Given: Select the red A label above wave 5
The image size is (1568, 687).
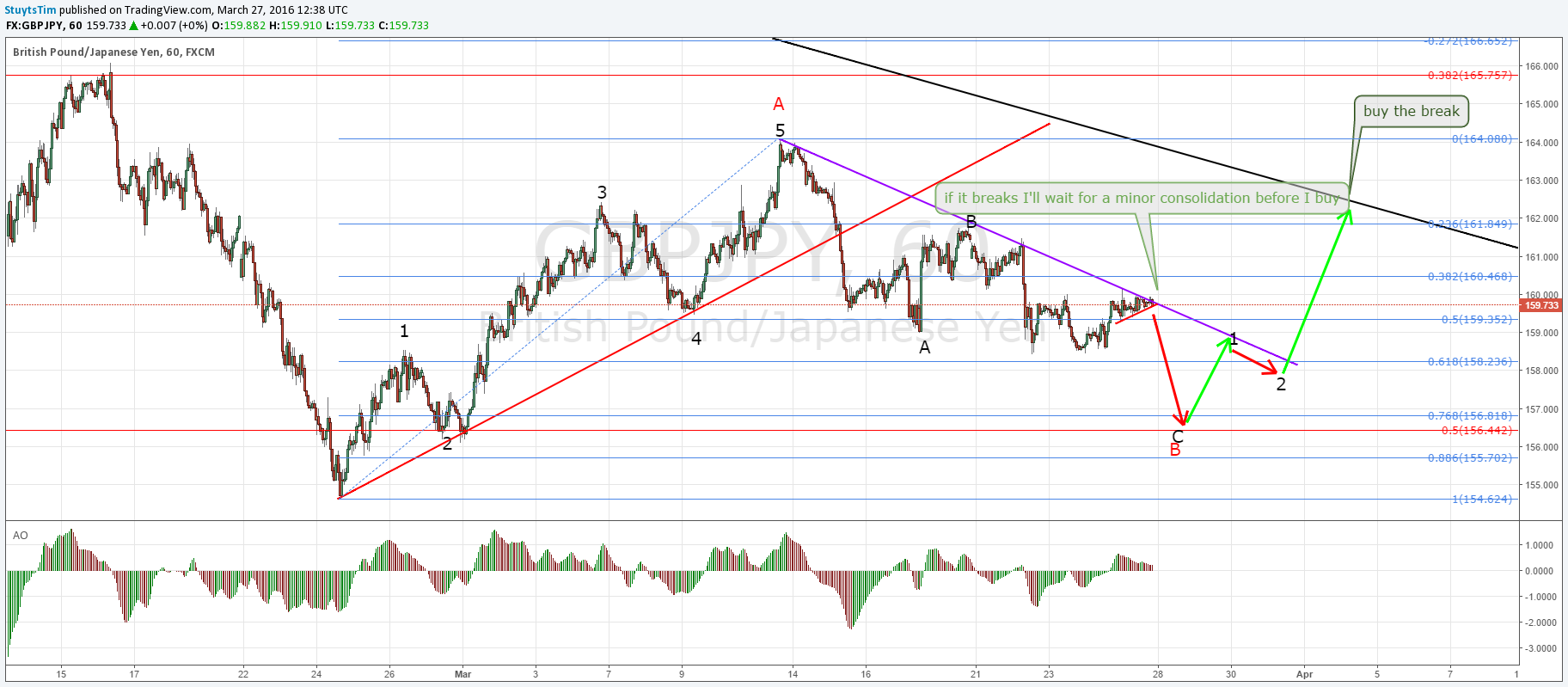Looking at the screenshot, I should (x=779, y=104).
